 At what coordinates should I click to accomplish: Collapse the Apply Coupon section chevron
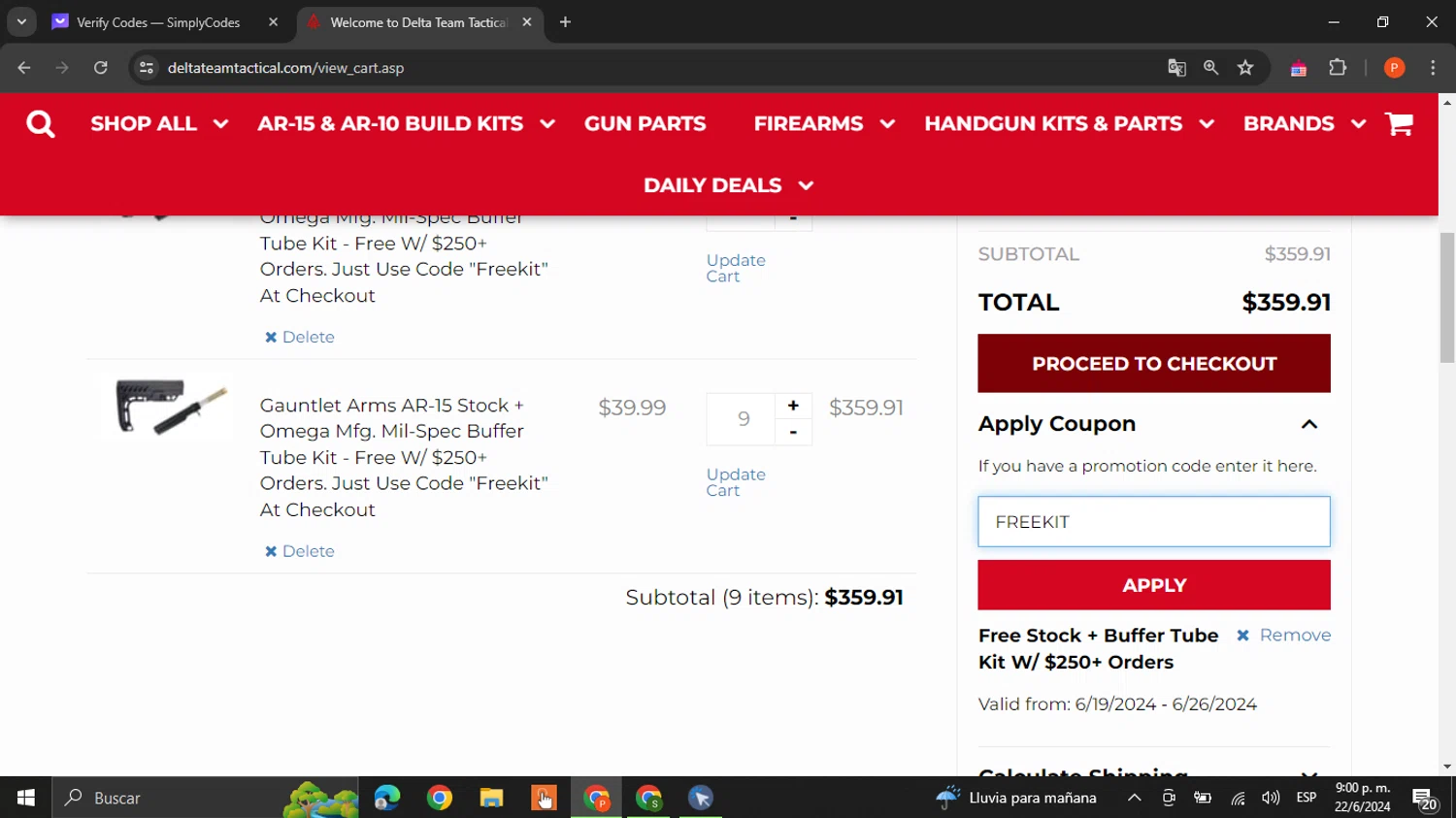coord(1309,424)
